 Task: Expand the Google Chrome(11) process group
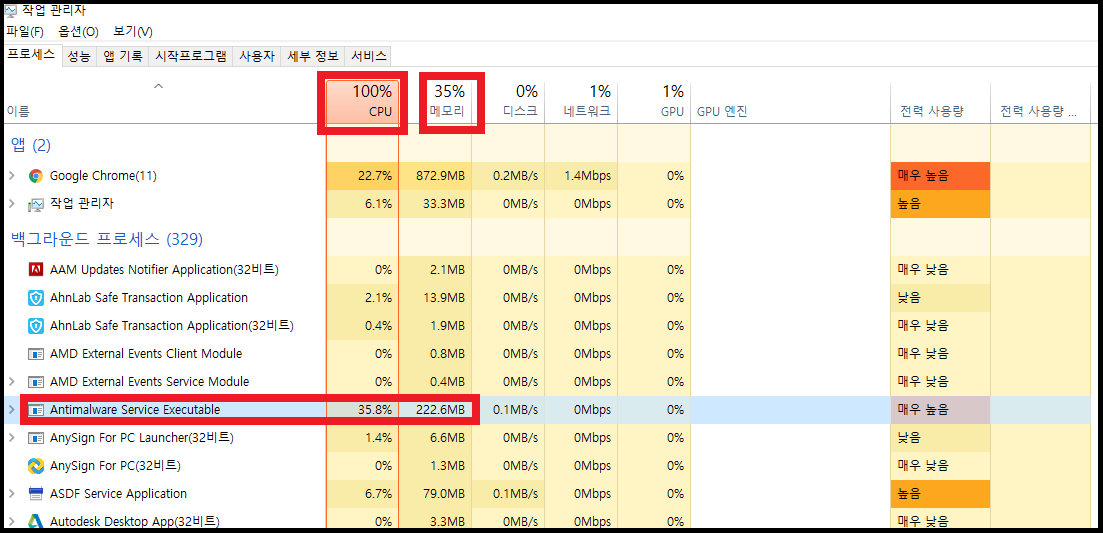click(x=11, y=176)
